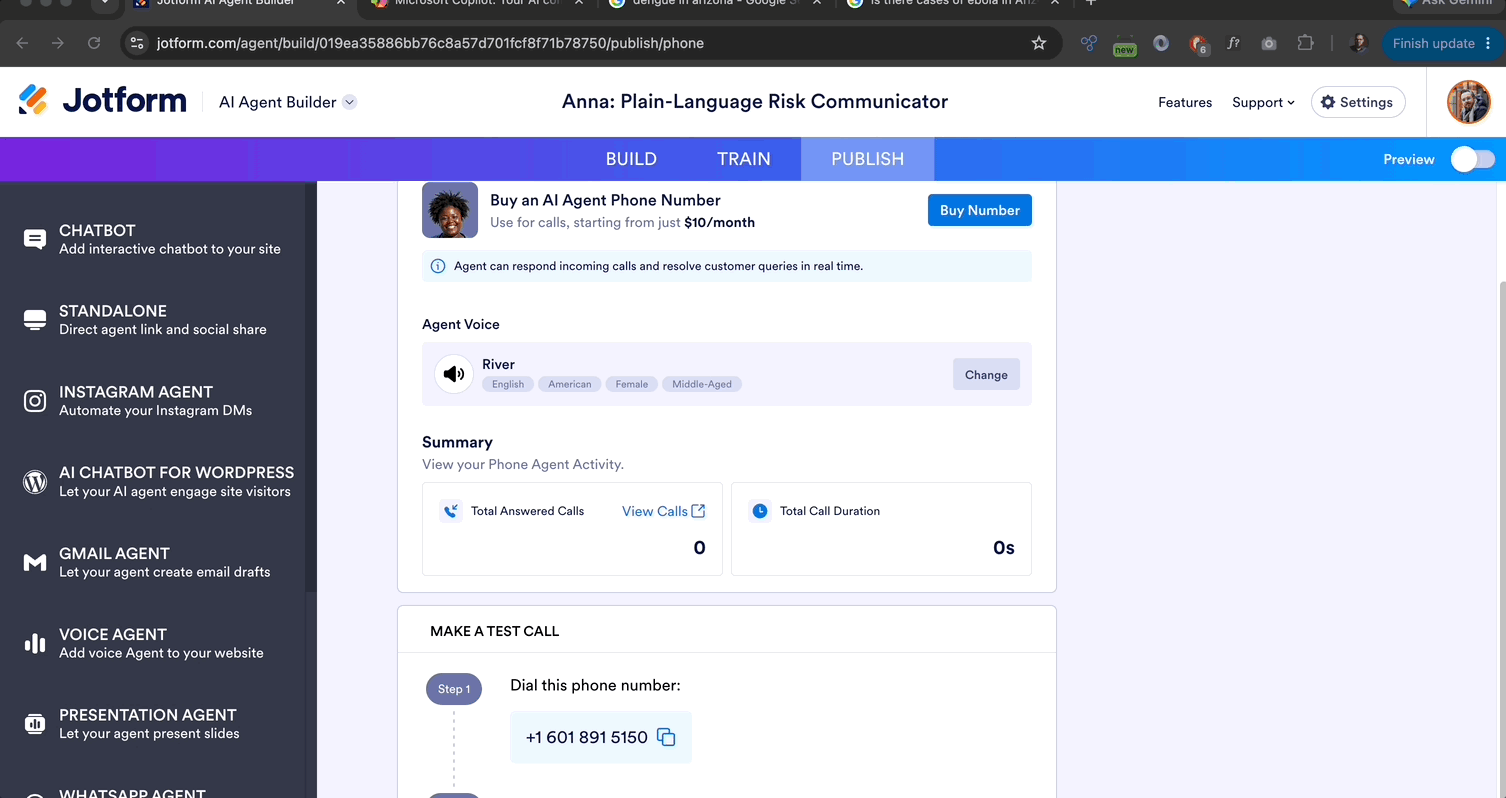Click the f? extension icon

[1233, 43]
